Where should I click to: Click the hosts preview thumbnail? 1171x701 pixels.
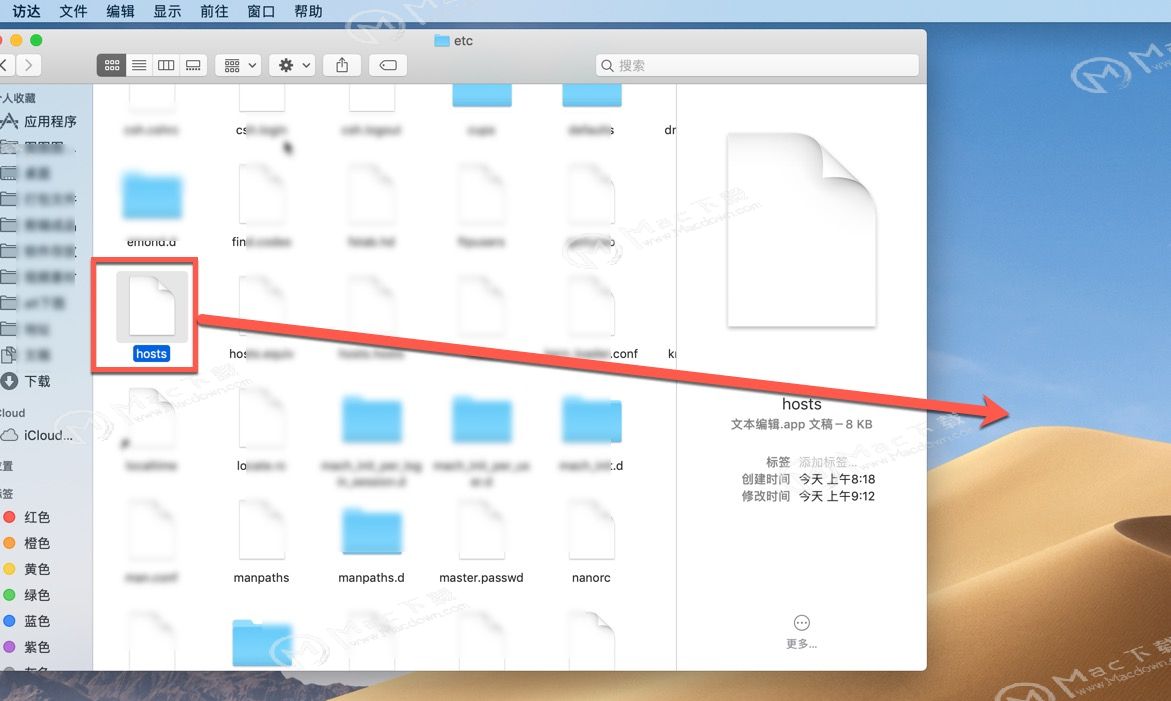tap(801, 230)
